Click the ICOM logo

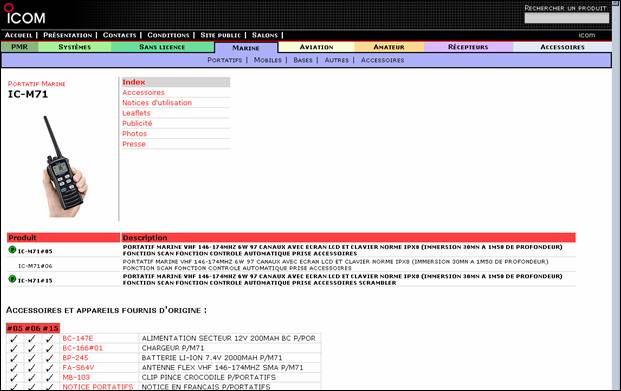click(x=25, y=14)
